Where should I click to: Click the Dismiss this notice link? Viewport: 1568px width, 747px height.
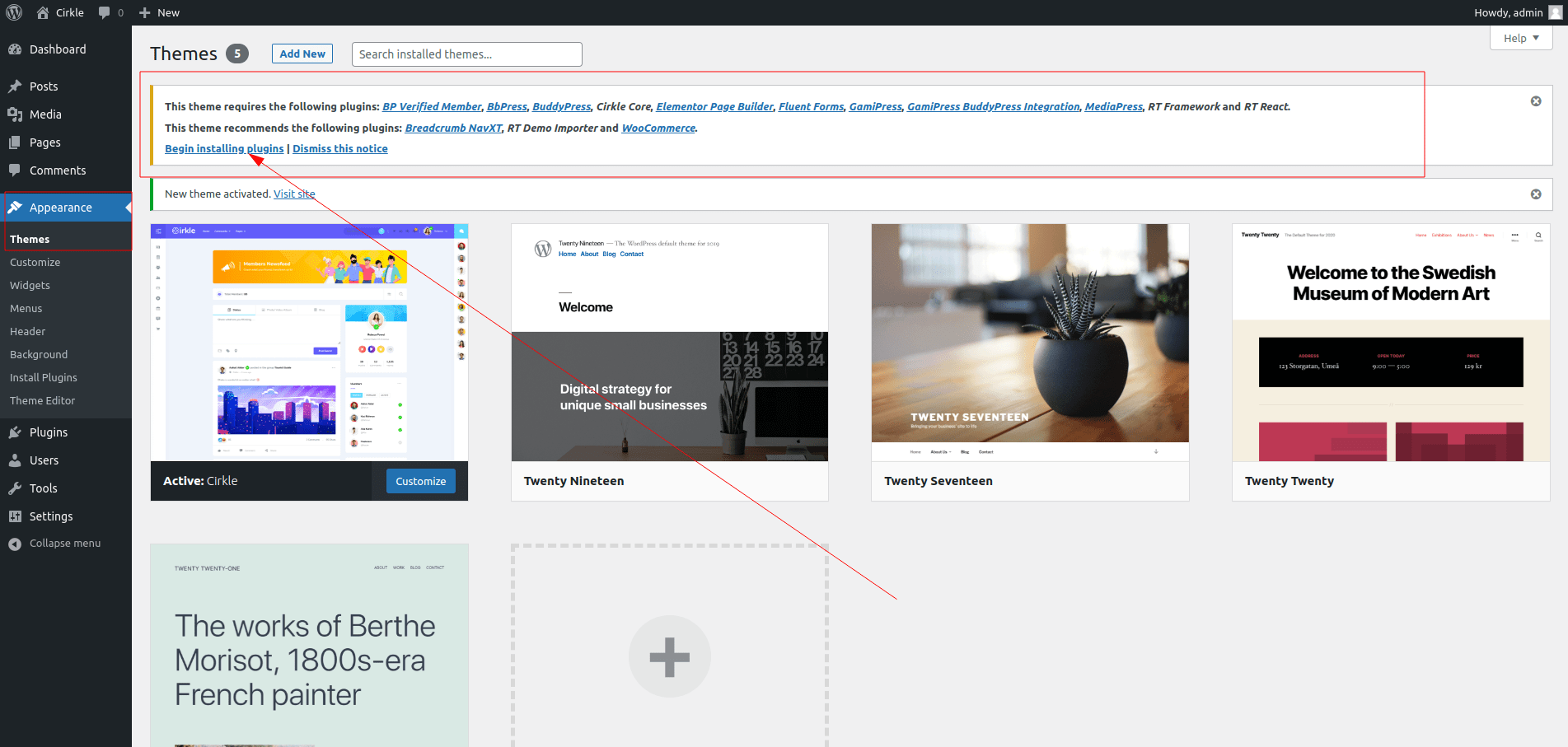pos(340,148)
